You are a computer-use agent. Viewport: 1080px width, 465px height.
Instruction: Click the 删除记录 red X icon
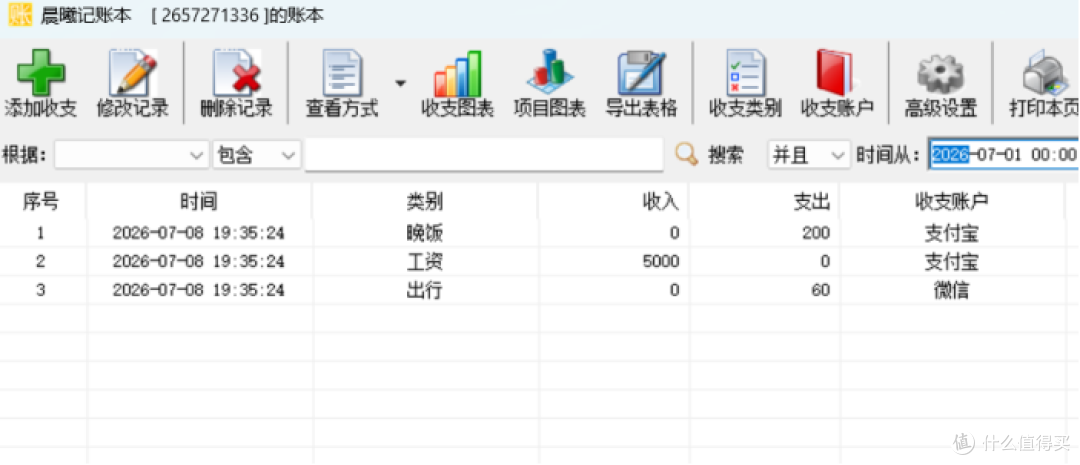coord(237,74)
